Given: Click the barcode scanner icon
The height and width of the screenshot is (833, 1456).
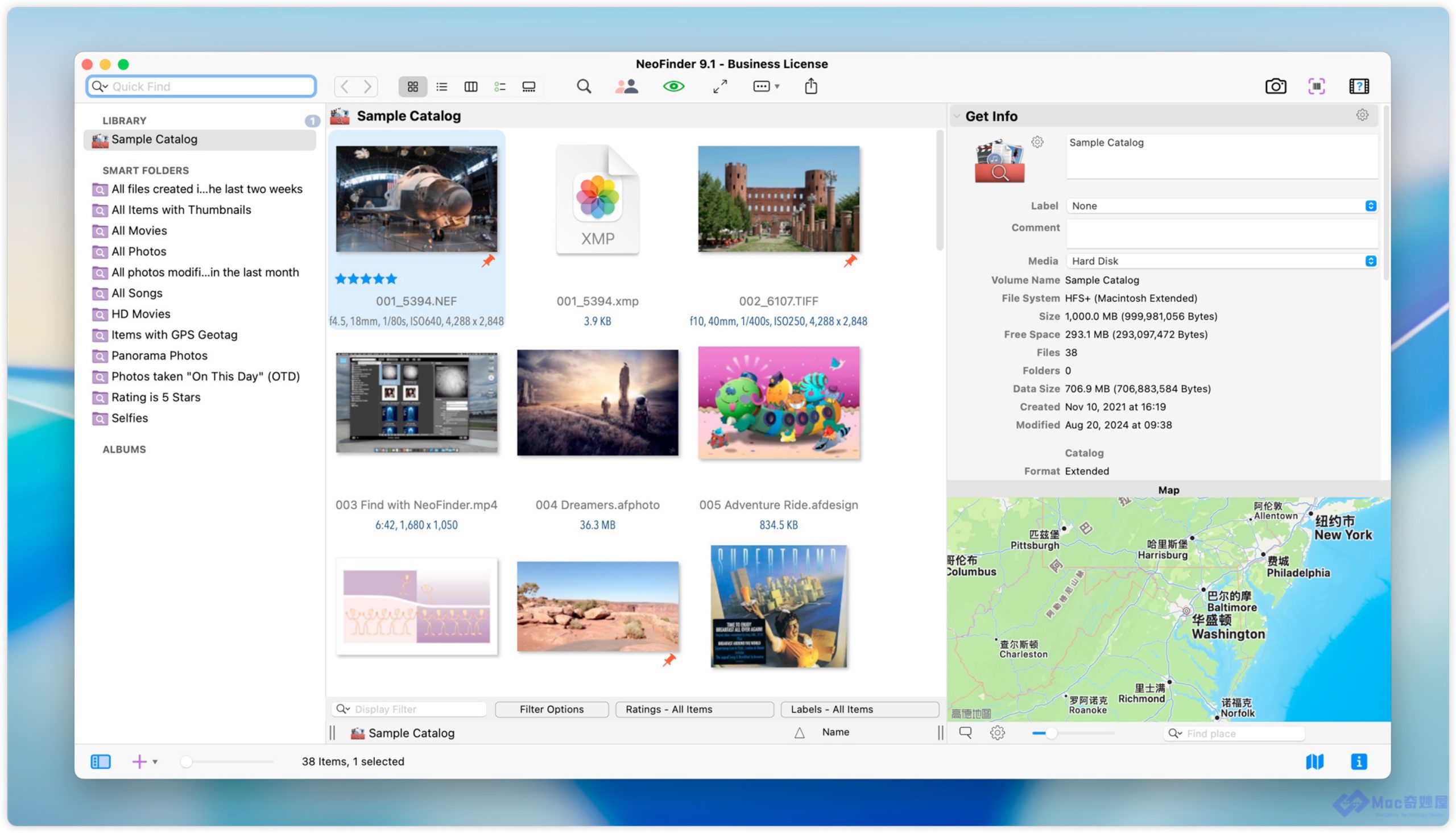Looking at the screenshot, I should pos(1317,86).
